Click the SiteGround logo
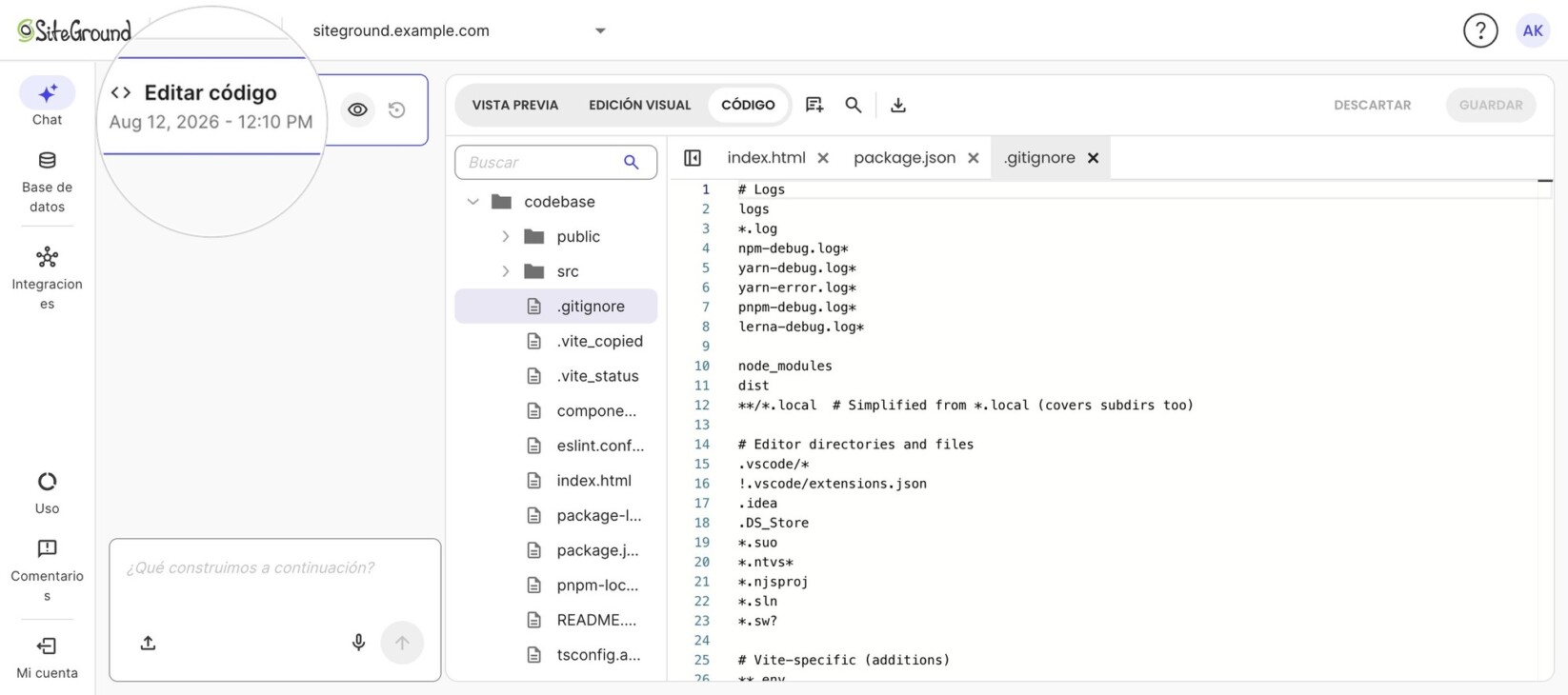 74,30
